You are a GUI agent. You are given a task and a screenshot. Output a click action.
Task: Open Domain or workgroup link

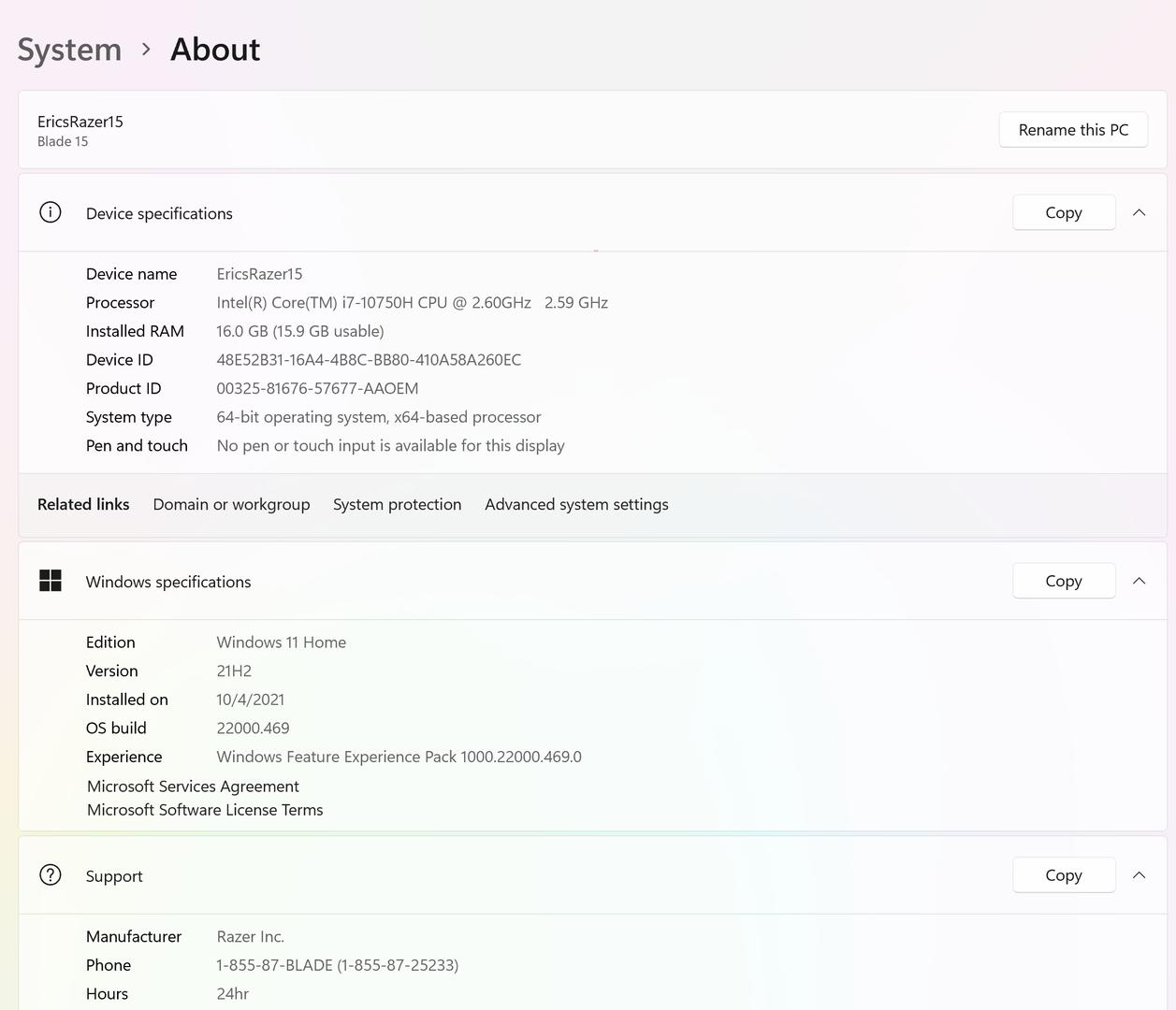point(231,504)
